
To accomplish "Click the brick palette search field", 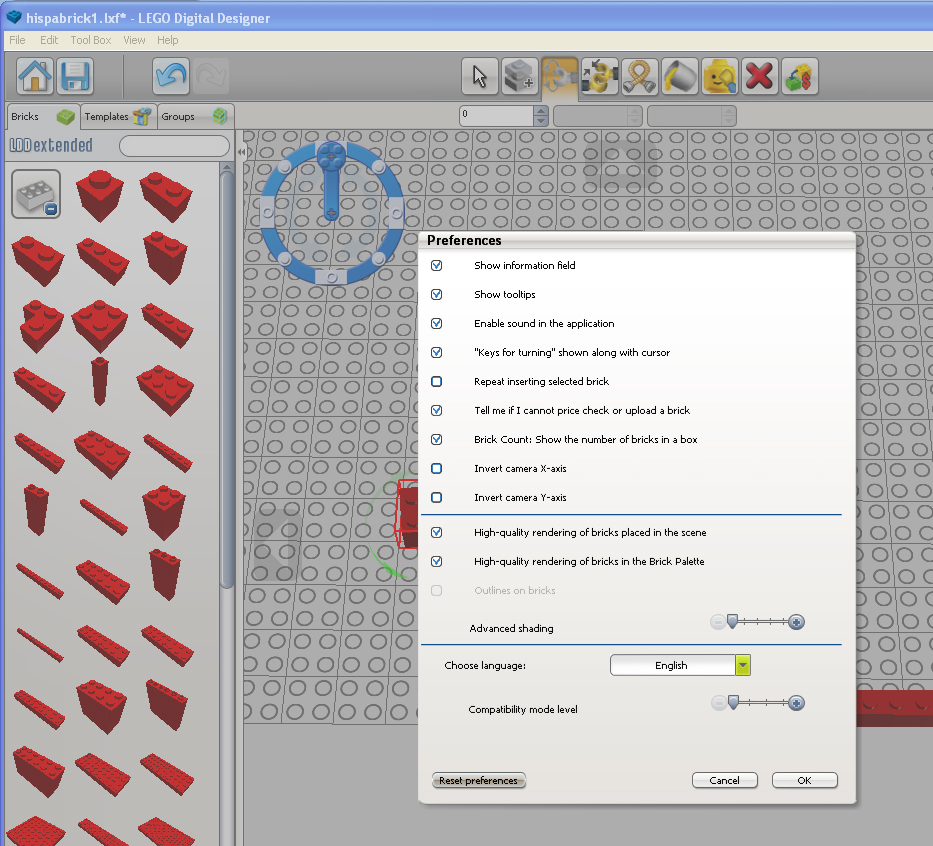I will pos(174,146).
